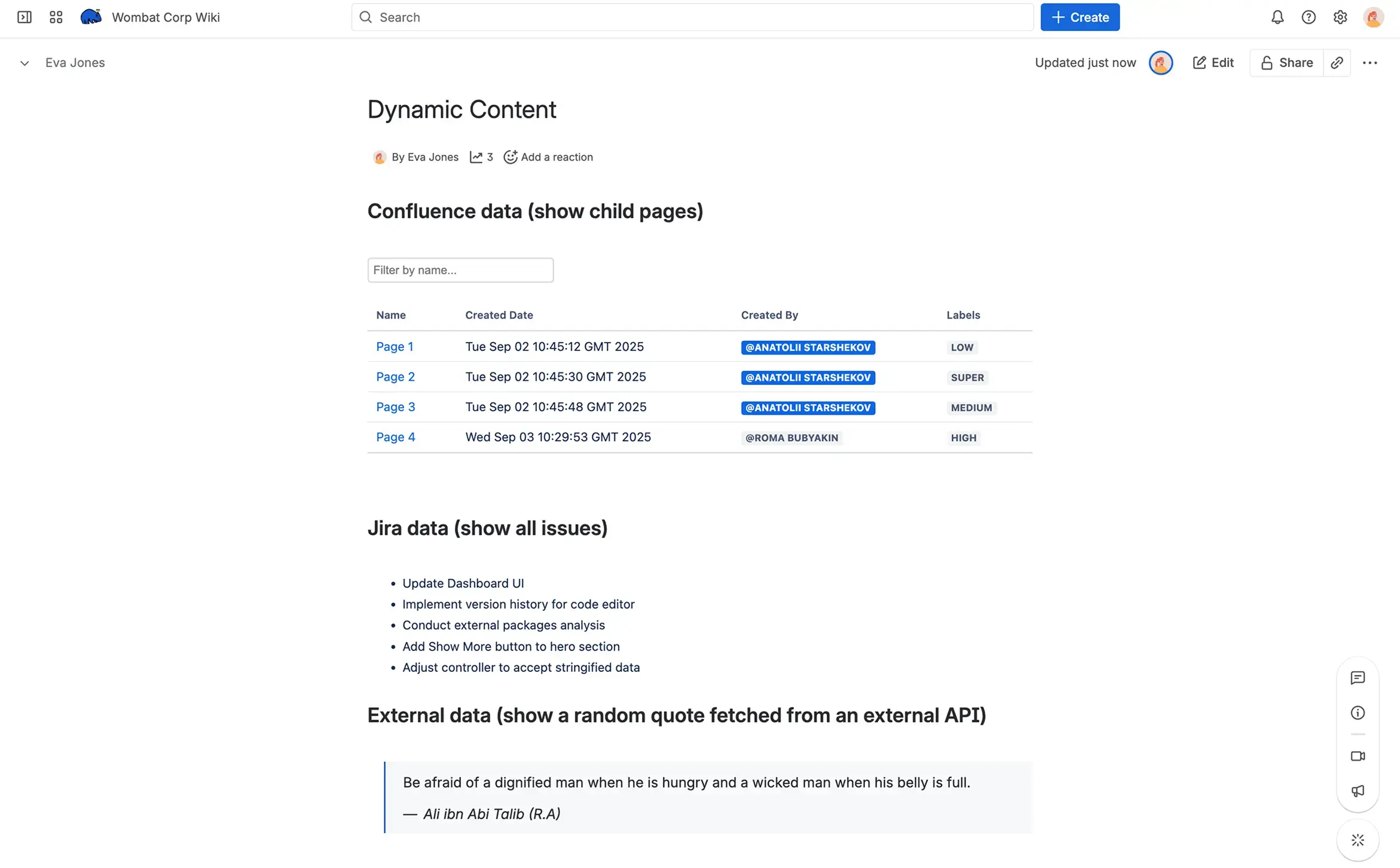Show the page details info icon
This screenshot has height=868, width=1400.
click(x=1358, y=713)
